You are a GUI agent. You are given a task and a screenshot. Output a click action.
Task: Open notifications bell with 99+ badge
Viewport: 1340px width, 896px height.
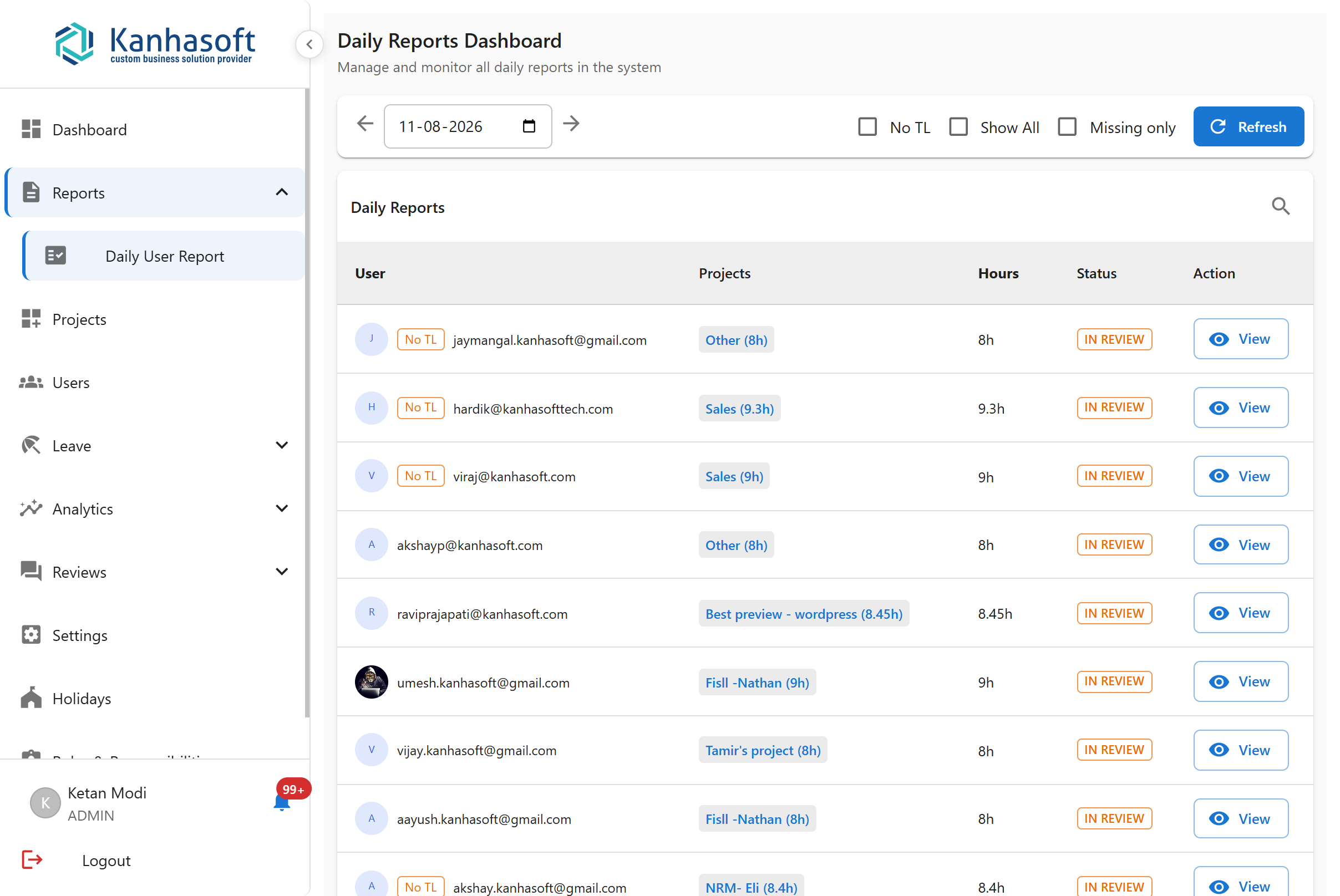coord(282,803)
